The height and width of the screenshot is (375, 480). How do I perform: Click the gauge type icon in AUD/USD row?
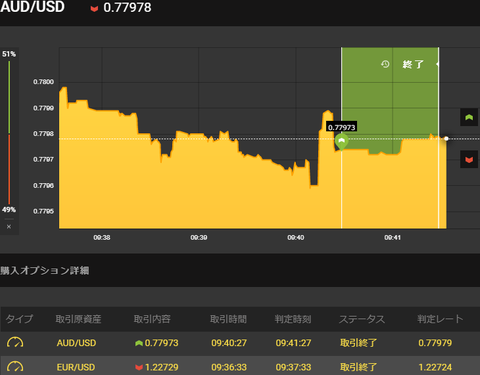click(15, 342)
